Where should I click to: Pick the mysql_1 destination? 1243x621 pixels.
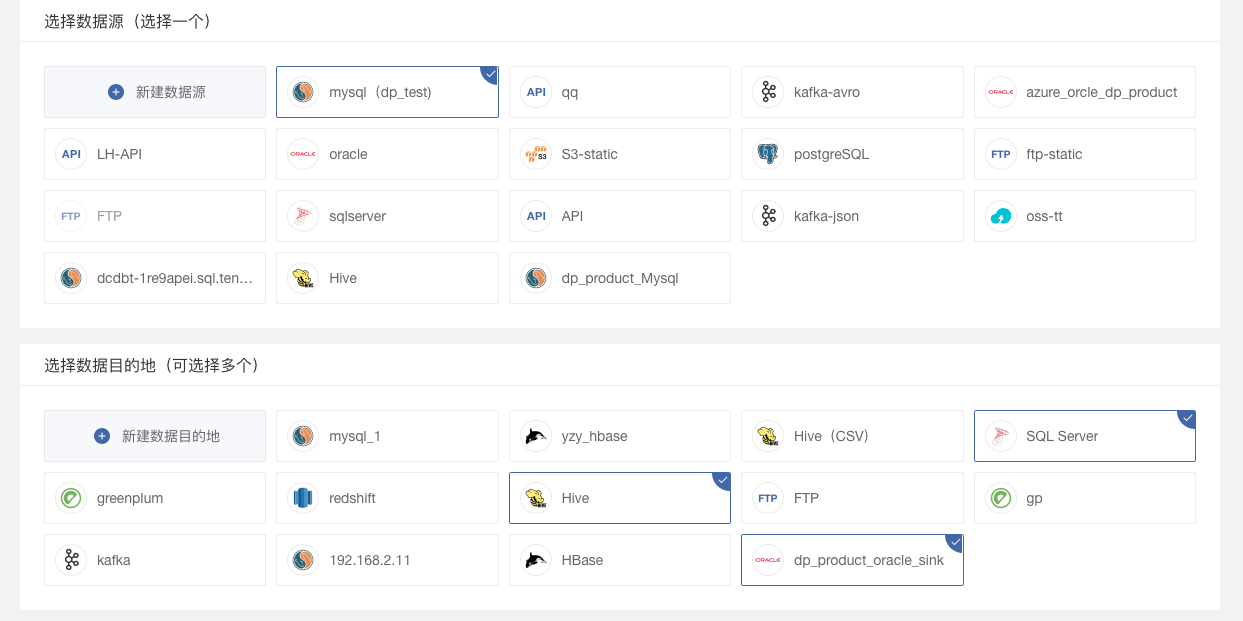click(x=387, y=436)
